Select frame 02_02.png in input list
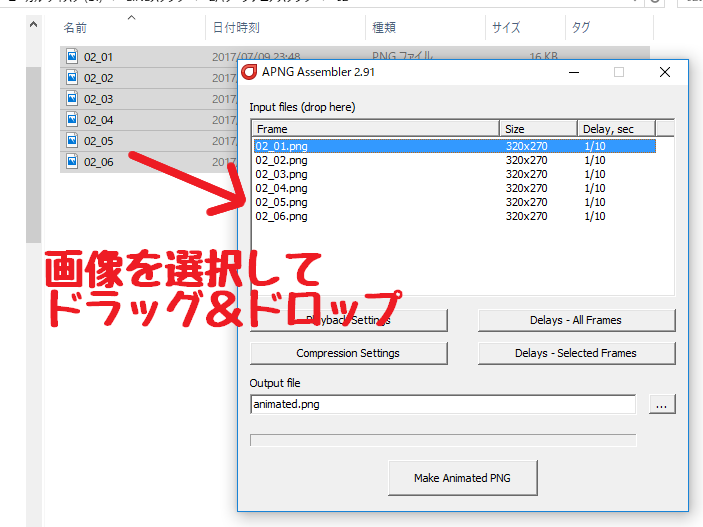703x527 pixels. (x=455, y=160)
